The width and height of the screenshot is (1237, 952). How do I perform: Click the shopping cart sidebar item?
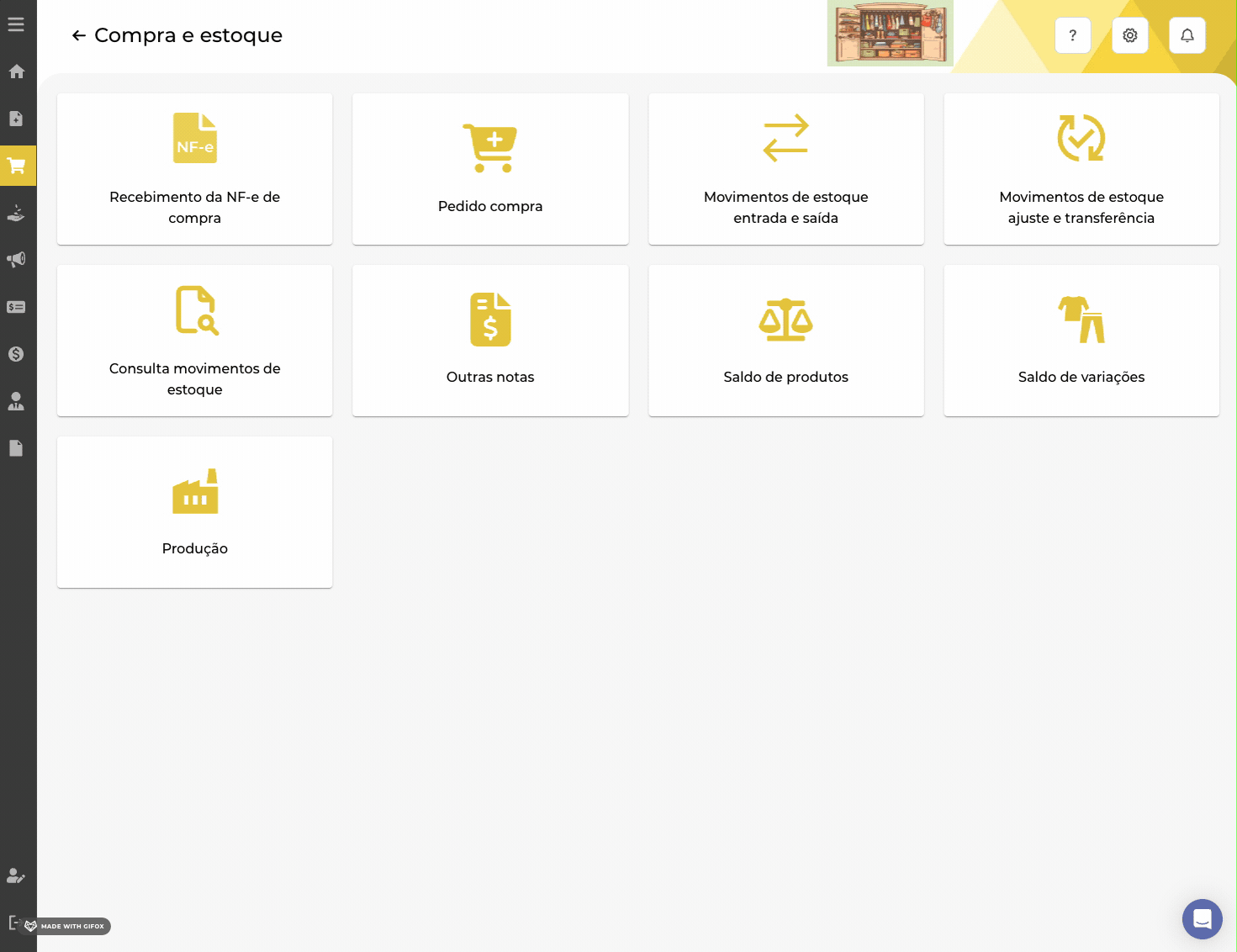coord(16,166)
